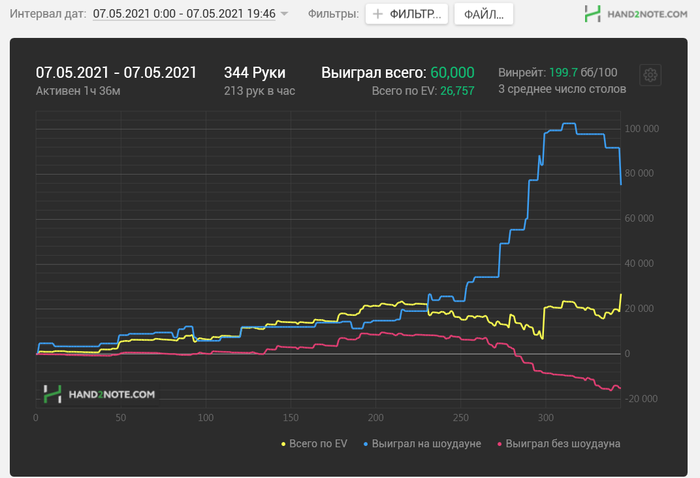Click the add filter button
700x478 pixels.
click(x=407, y=14)
